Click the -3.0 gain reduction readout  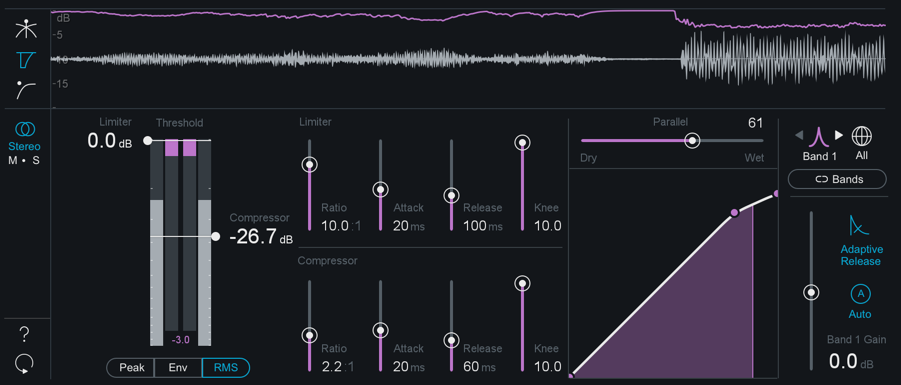click(180, 340)
